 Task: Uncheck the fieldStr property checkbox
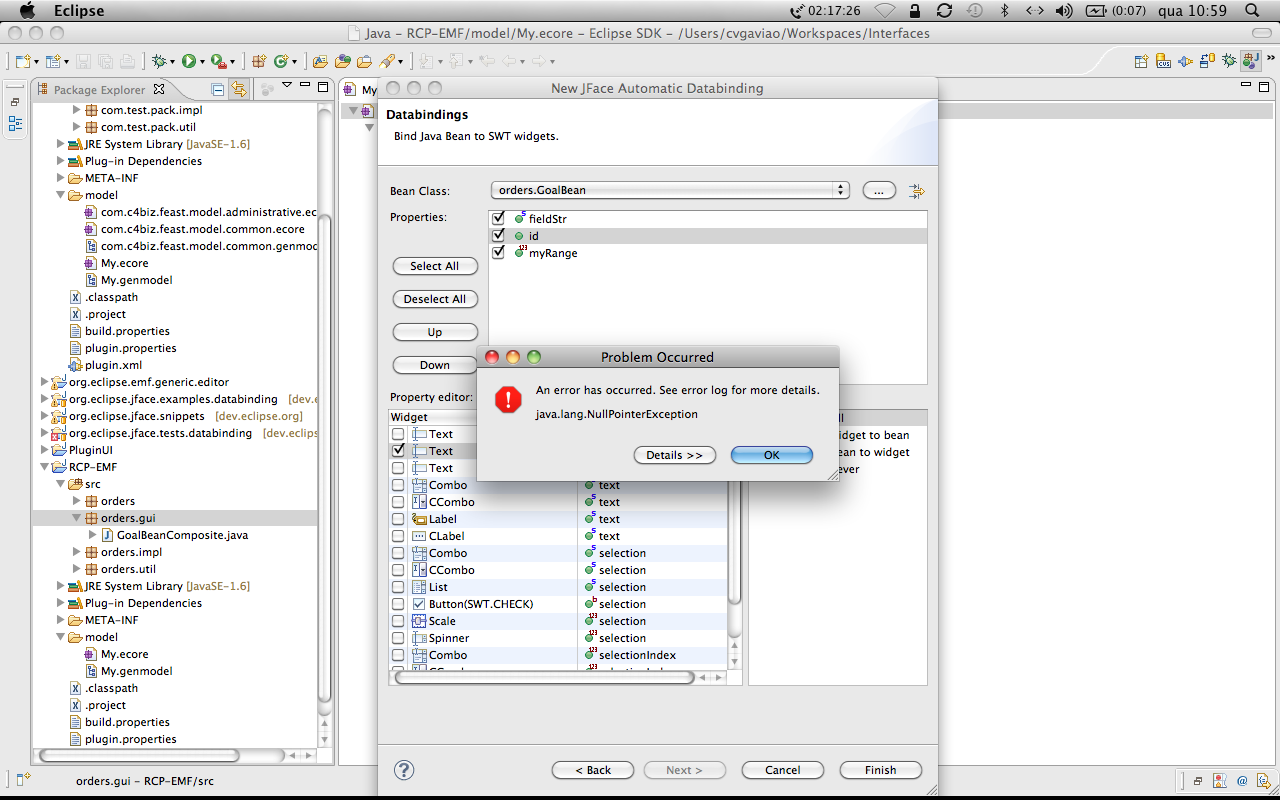coord(498,218)
